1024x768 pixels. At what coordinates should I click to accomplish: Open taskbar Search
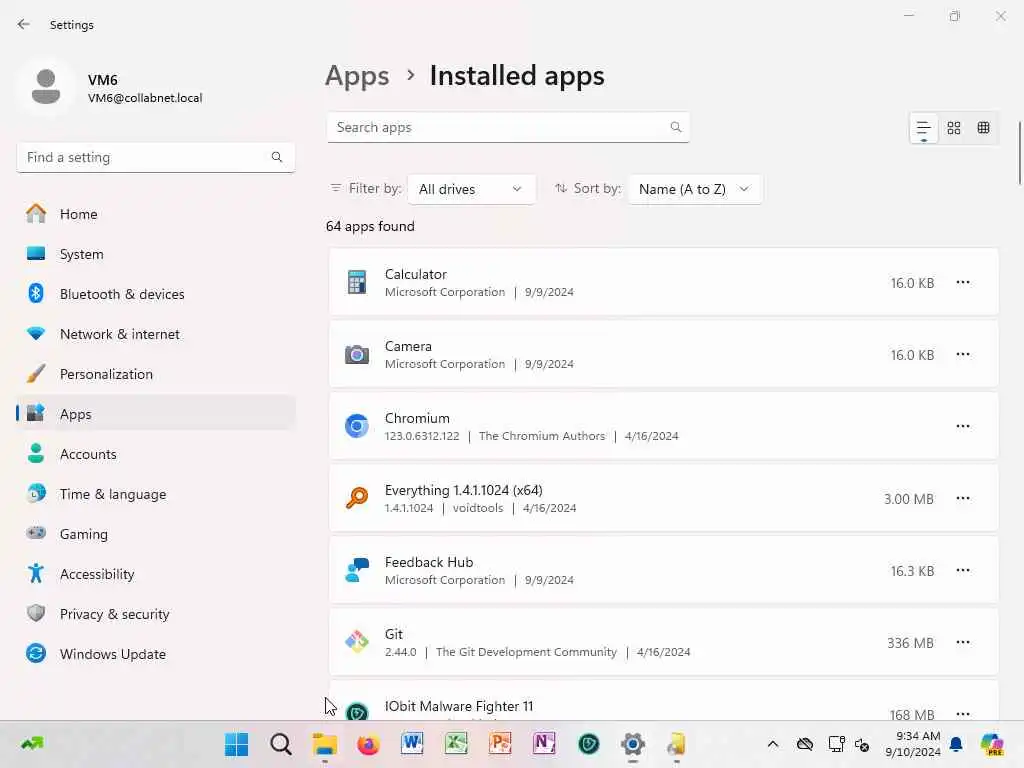281,744
